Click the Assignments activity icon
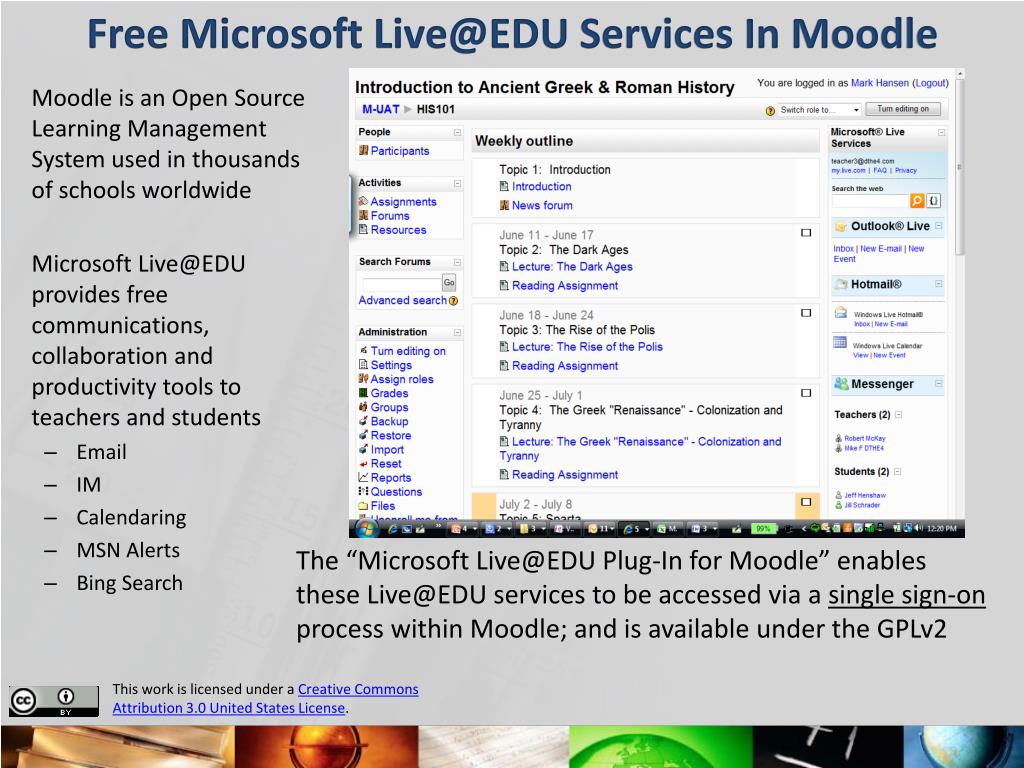This screenshot has height=768, width=1024. [363, 202]
